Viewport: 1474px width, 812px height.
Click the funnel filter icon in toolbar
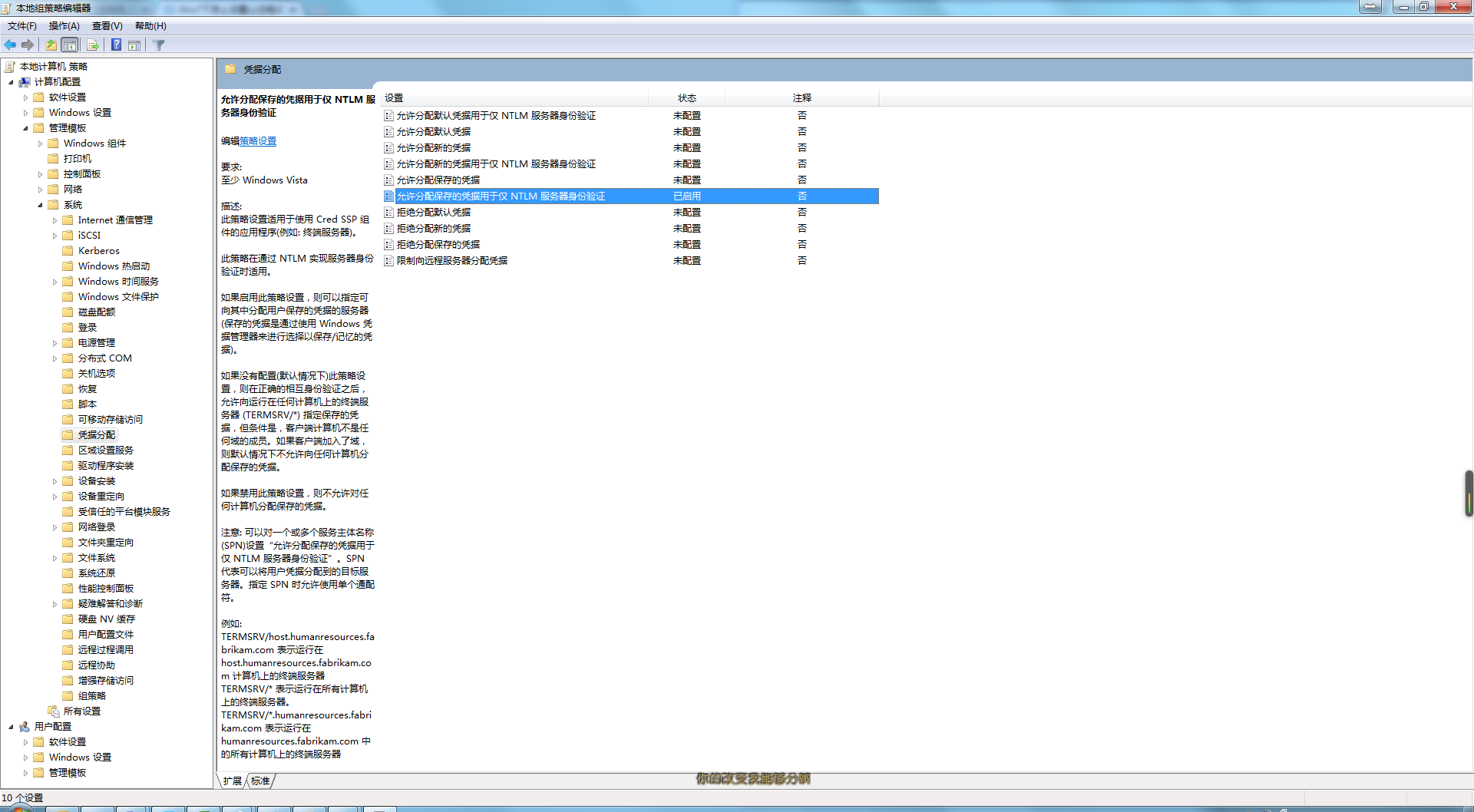click(x=159, y=45)
